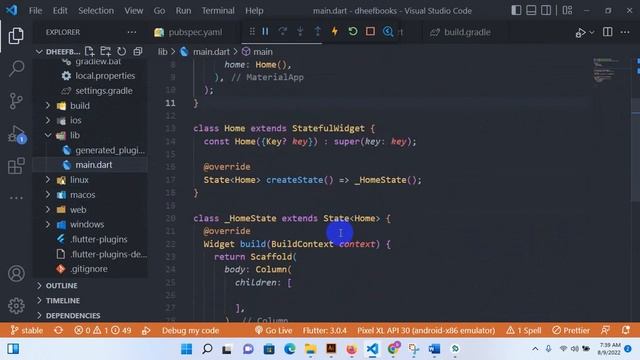The height and width of the screenshot is (360, 640).
Task: Expand the macos folder
Action: [x=48, y=195]
